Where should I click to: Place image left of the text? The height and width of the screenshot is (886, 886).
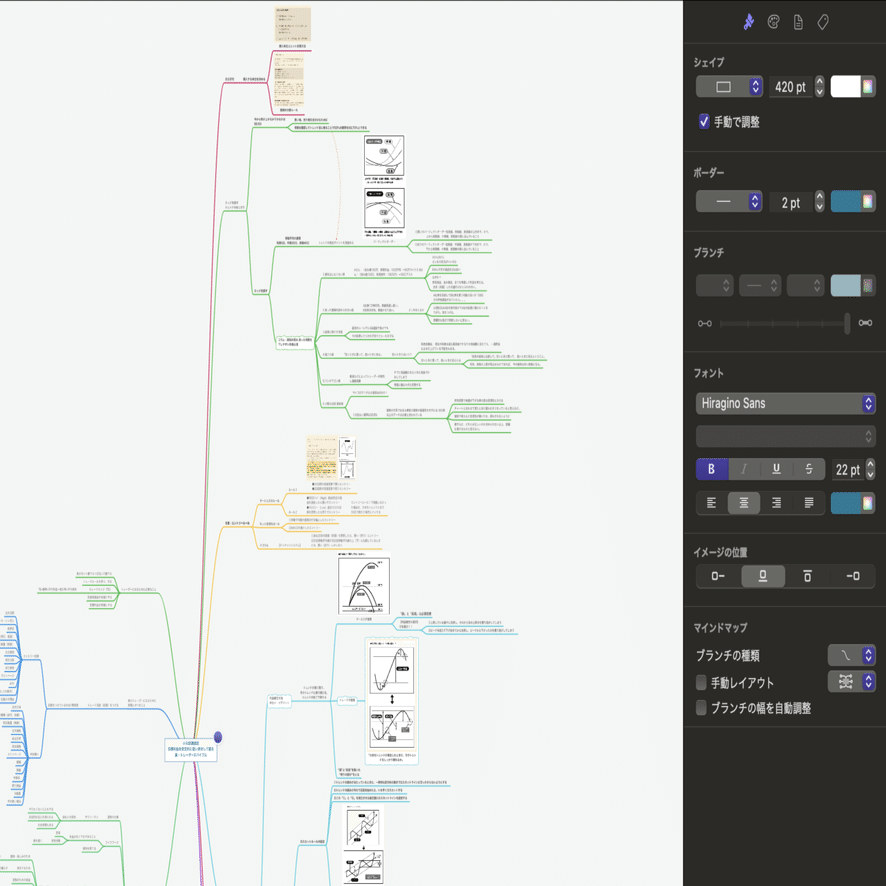click(x=718, y=576)
